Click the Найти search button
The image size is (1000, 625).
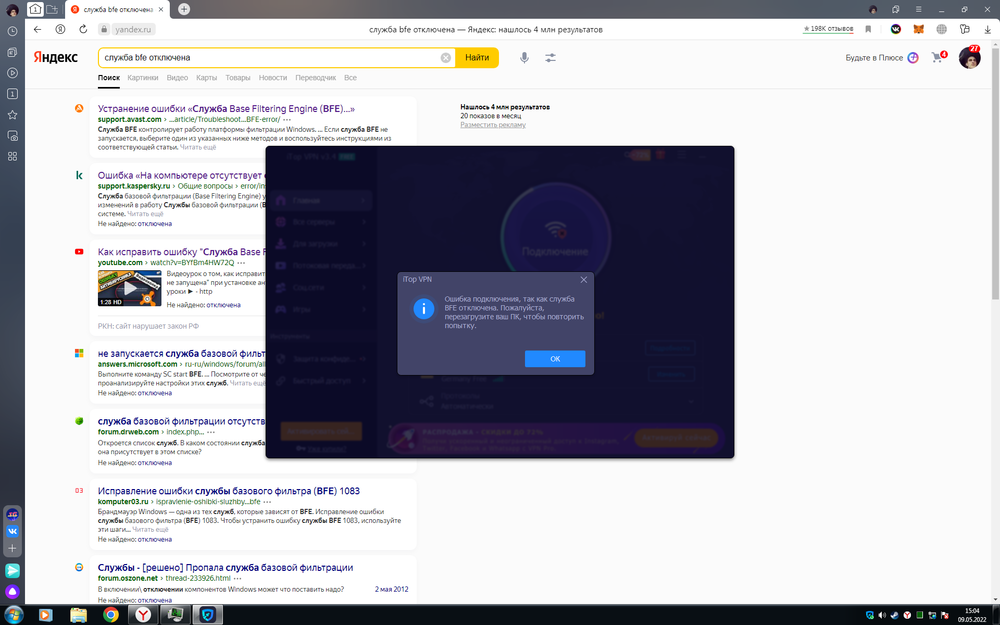[x=477, y=57]
